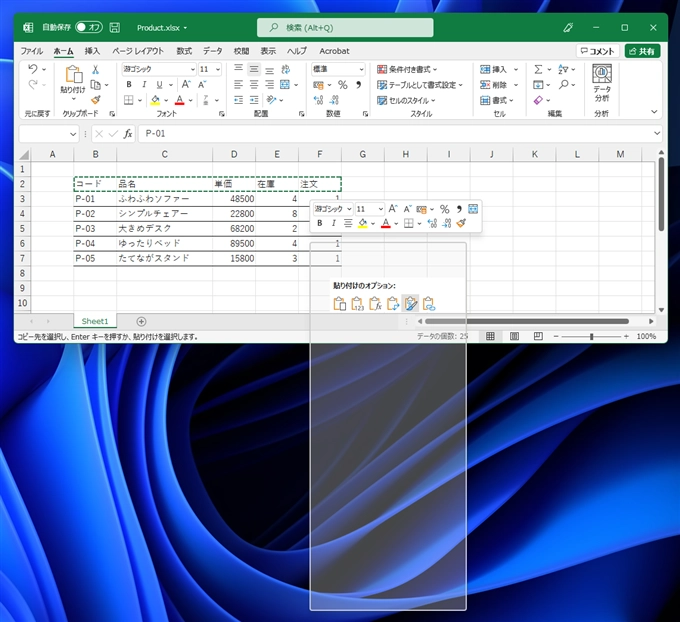680x622 pixels.
Task: Switch to the Acrobat ribbon tab
Action: coord(334,51)
